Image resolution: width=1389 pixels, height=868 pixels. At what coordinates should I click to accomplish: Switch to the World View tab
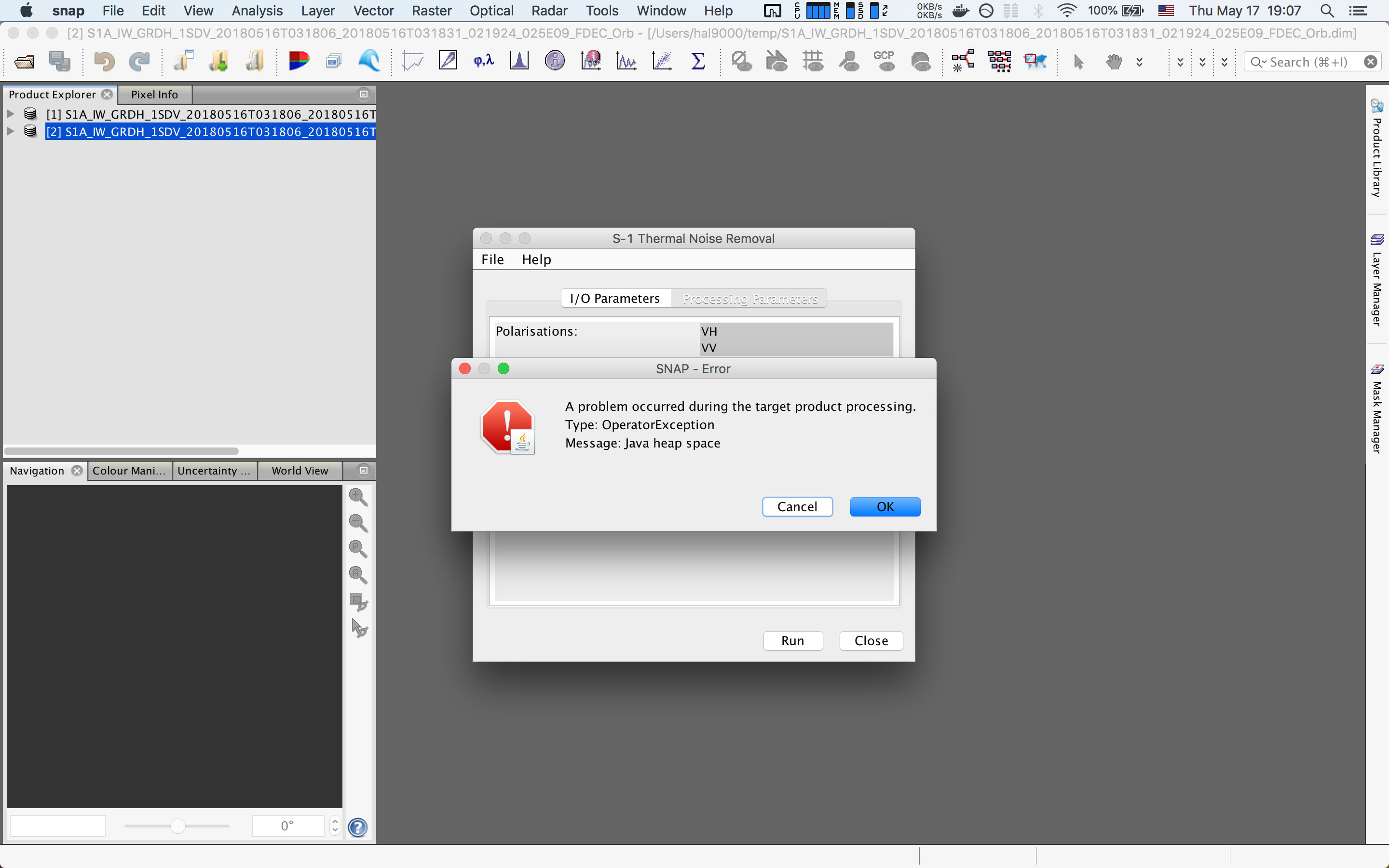coord(300,471)
